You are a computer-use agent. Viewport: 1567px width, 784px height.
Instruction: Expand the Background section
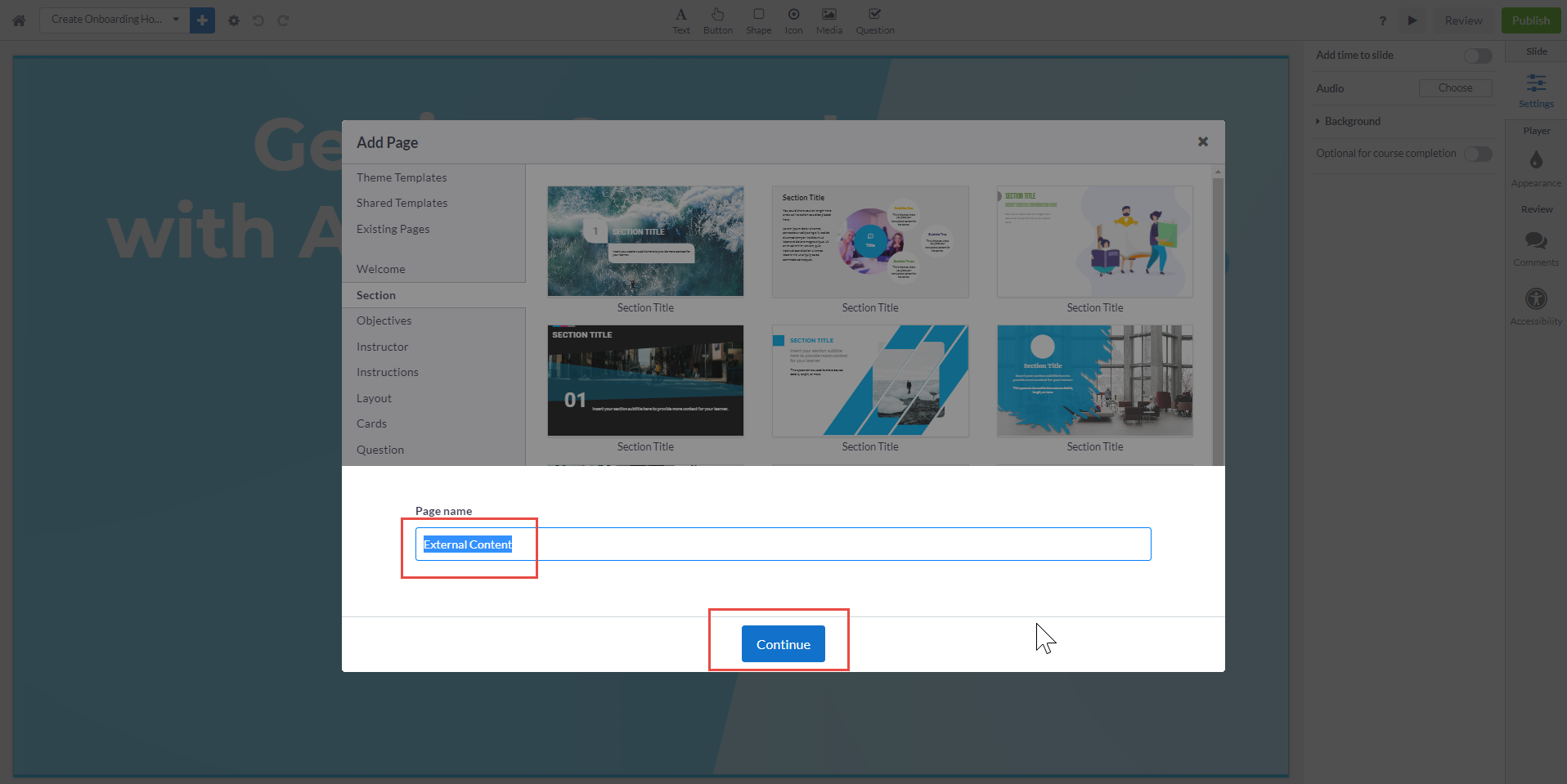point(1349,121)
